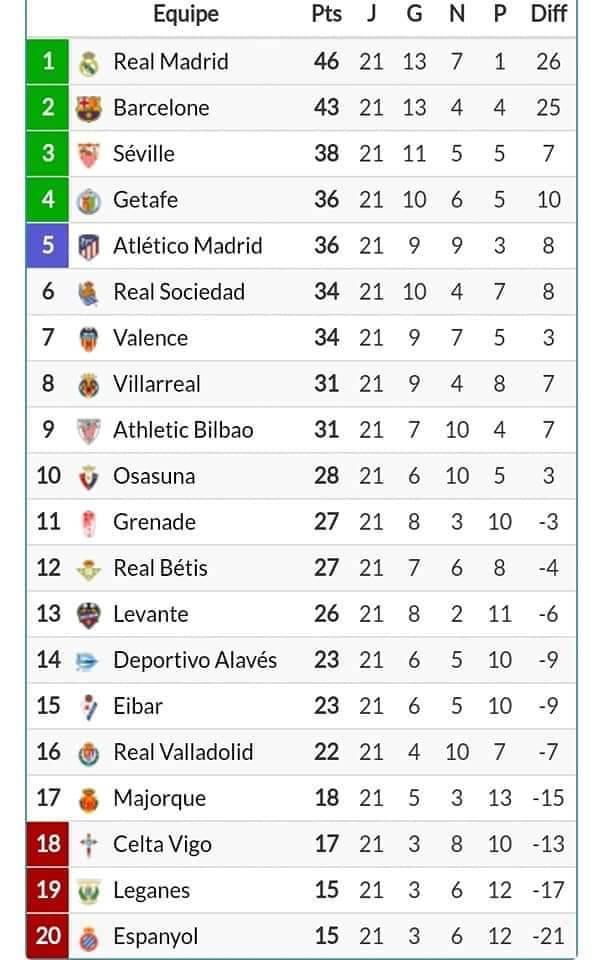This screenshot has height=960, width=603.
Task: Click the Real Madrid club crest
Action: [x=88, y=62]
